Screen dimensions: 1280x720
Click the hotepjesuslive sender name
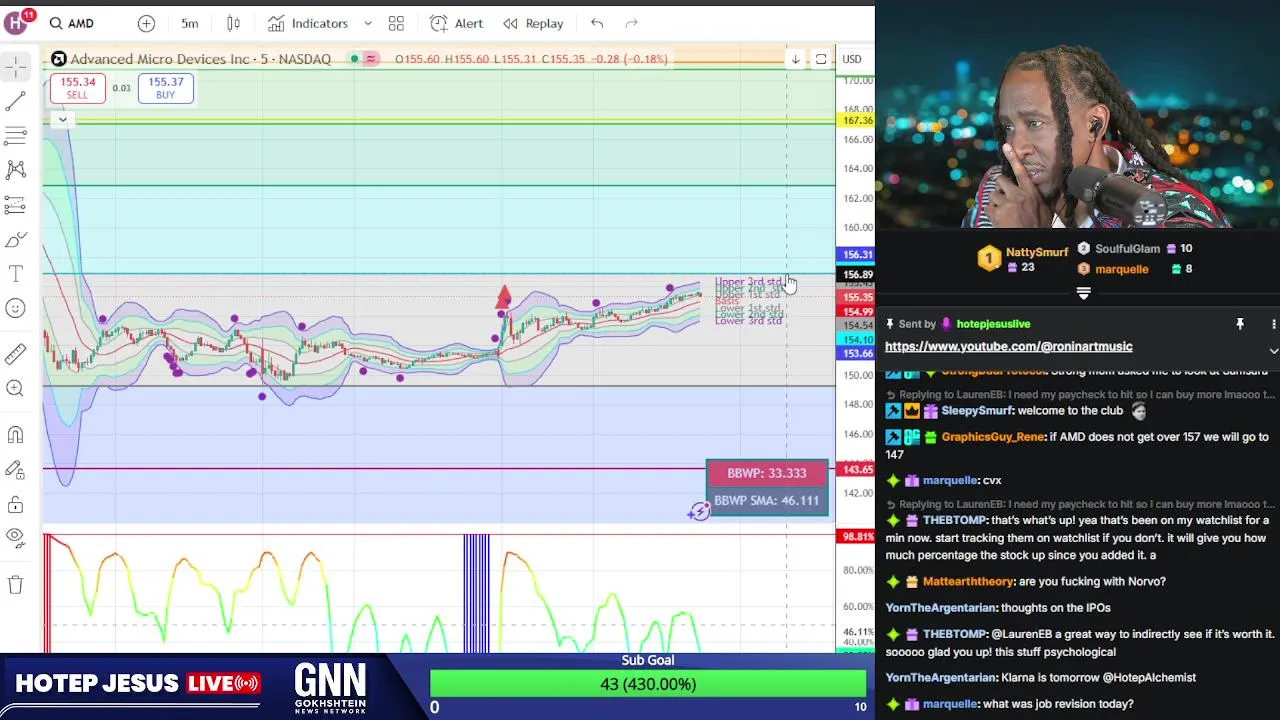point(993,324)
